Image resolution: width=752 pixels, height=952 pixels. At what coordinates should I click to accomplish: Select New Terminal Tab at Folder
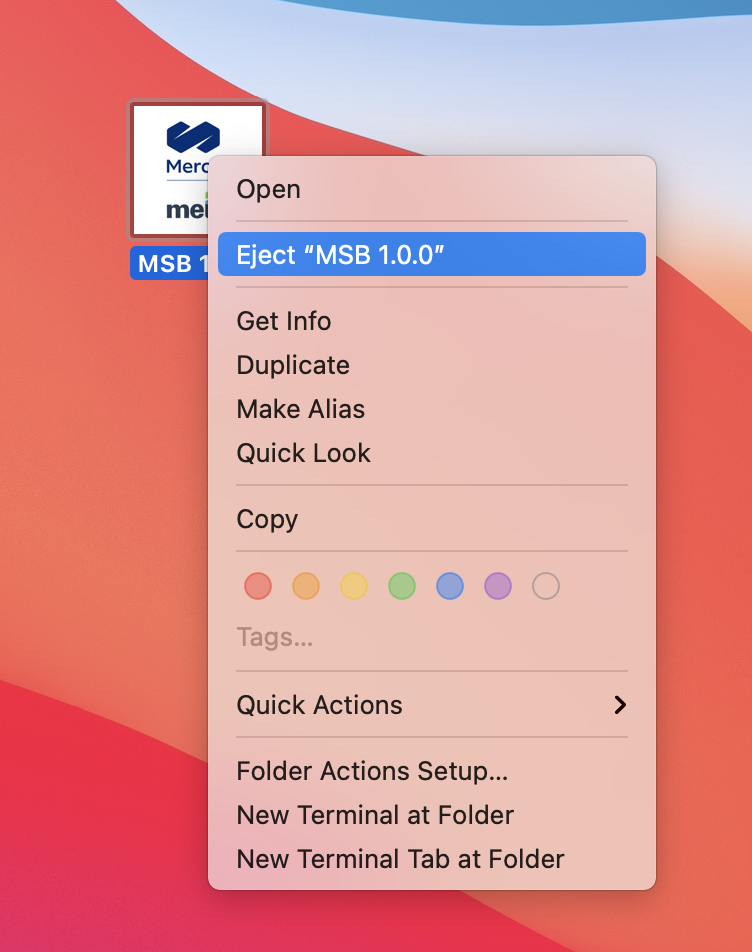pos(400,859)
